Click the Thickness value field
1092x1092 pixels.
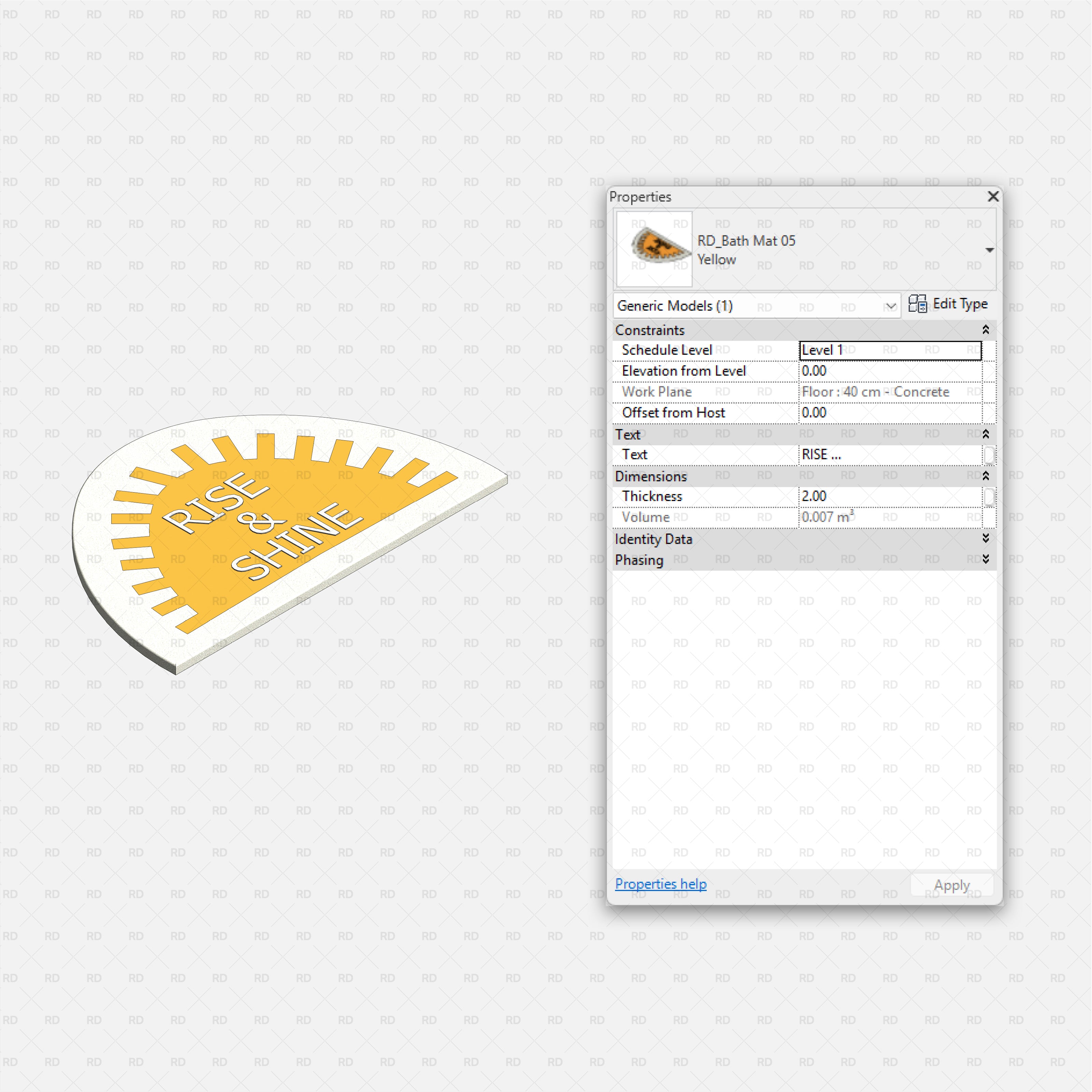point(890,496)
